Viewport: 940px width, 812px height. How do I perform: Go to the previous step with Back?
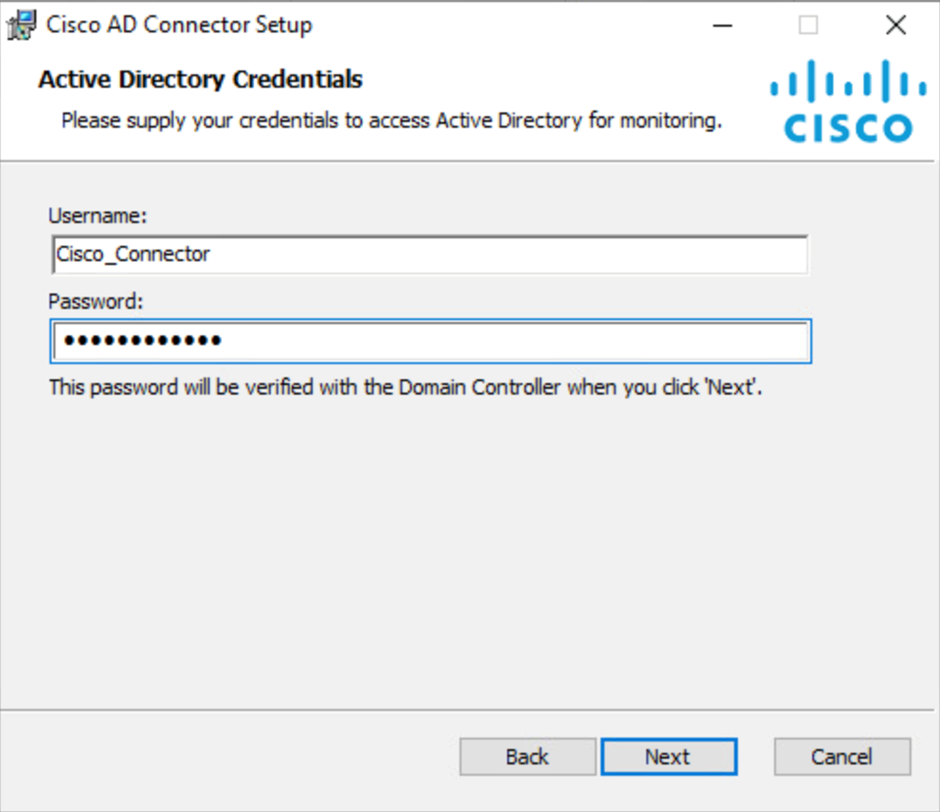coord(528,757)
